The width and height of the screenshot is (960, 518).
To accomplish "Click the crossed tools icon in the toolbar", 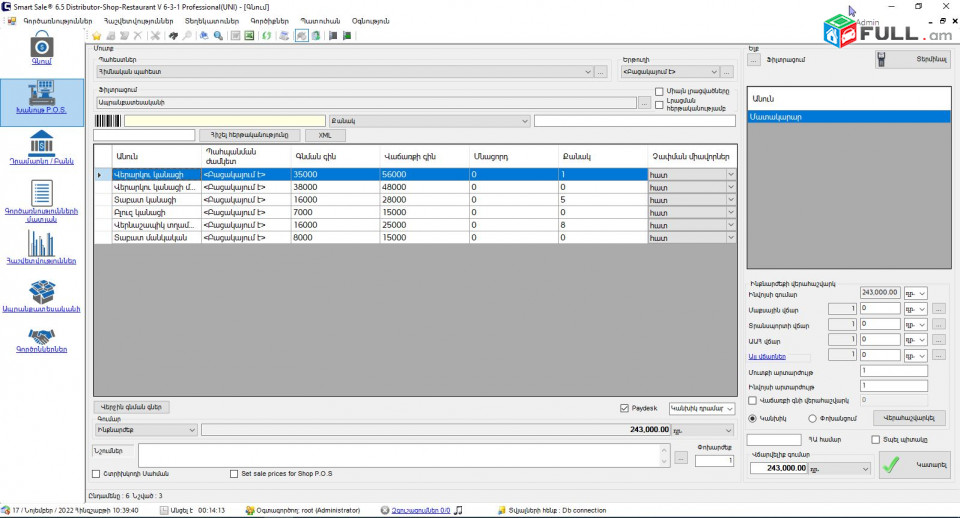I will (x=156, y=36).
